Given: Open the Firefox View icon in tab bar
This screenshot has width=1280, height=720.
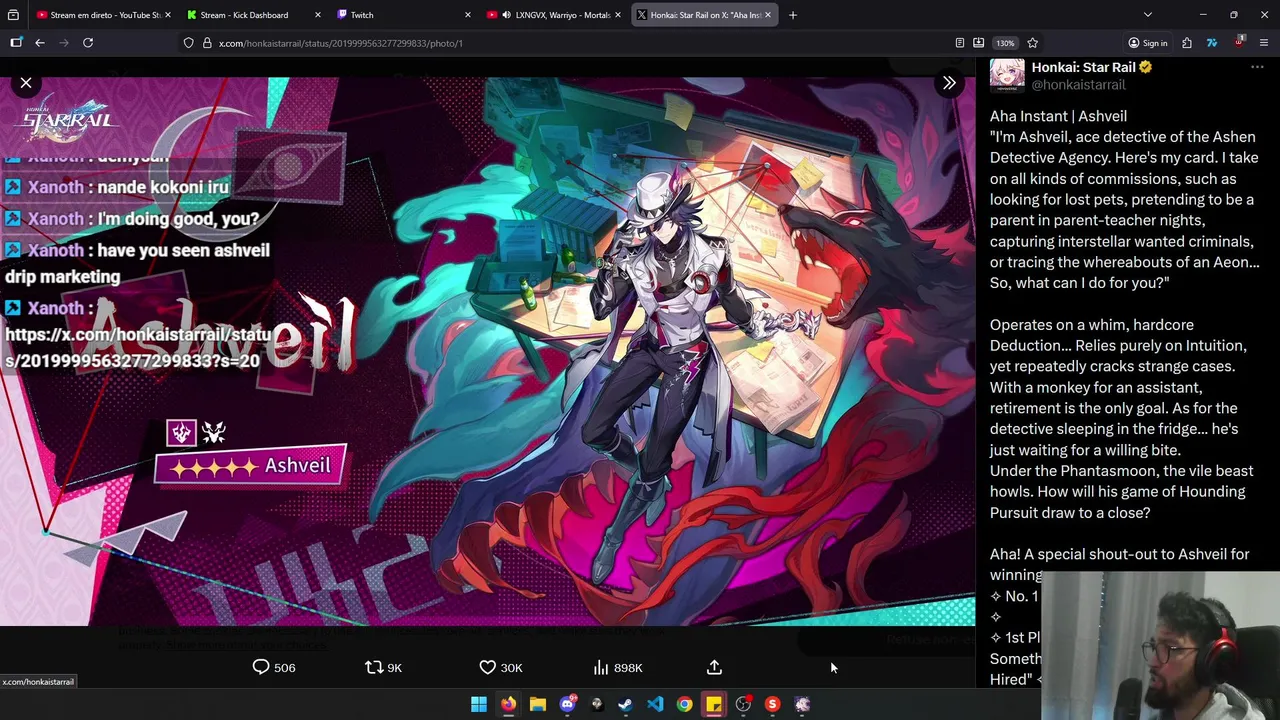Looking at the screenshot, I should tap(13, 15).
